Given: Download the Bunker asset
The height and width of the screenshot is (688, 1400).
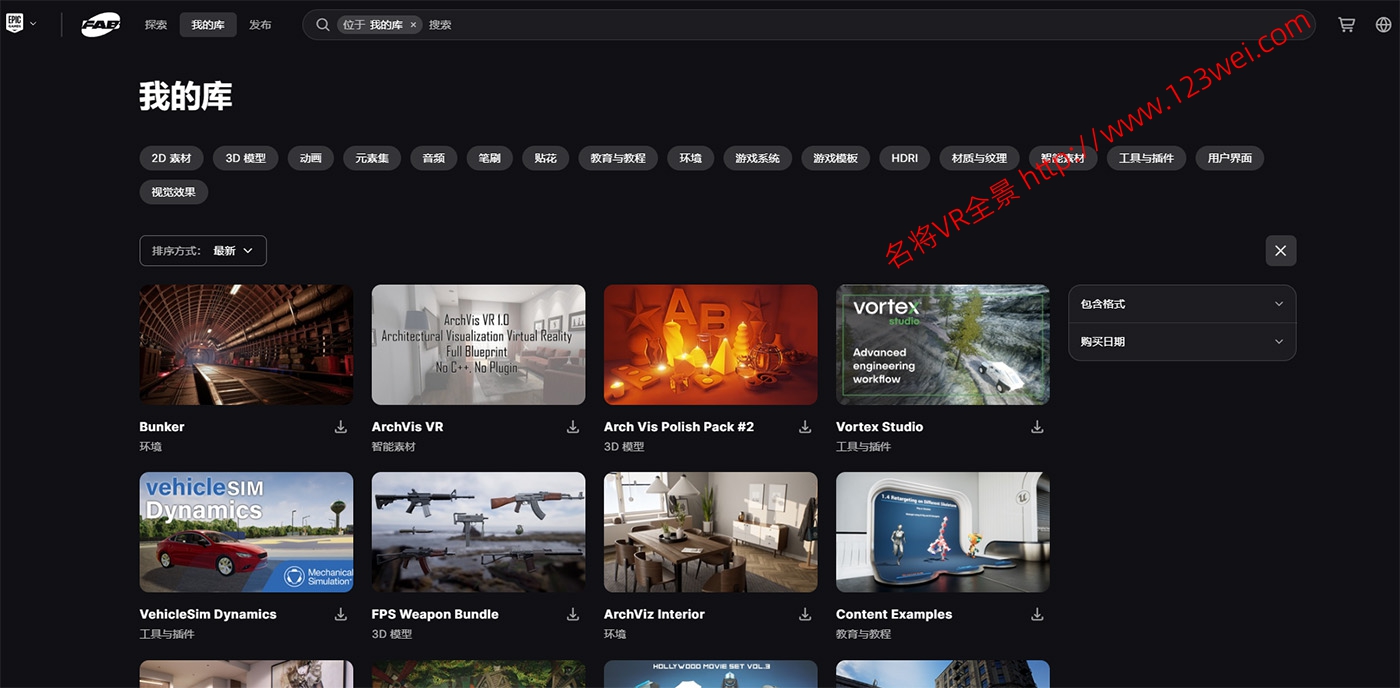Looking at the screenshot, I should [x=341, y=427].
